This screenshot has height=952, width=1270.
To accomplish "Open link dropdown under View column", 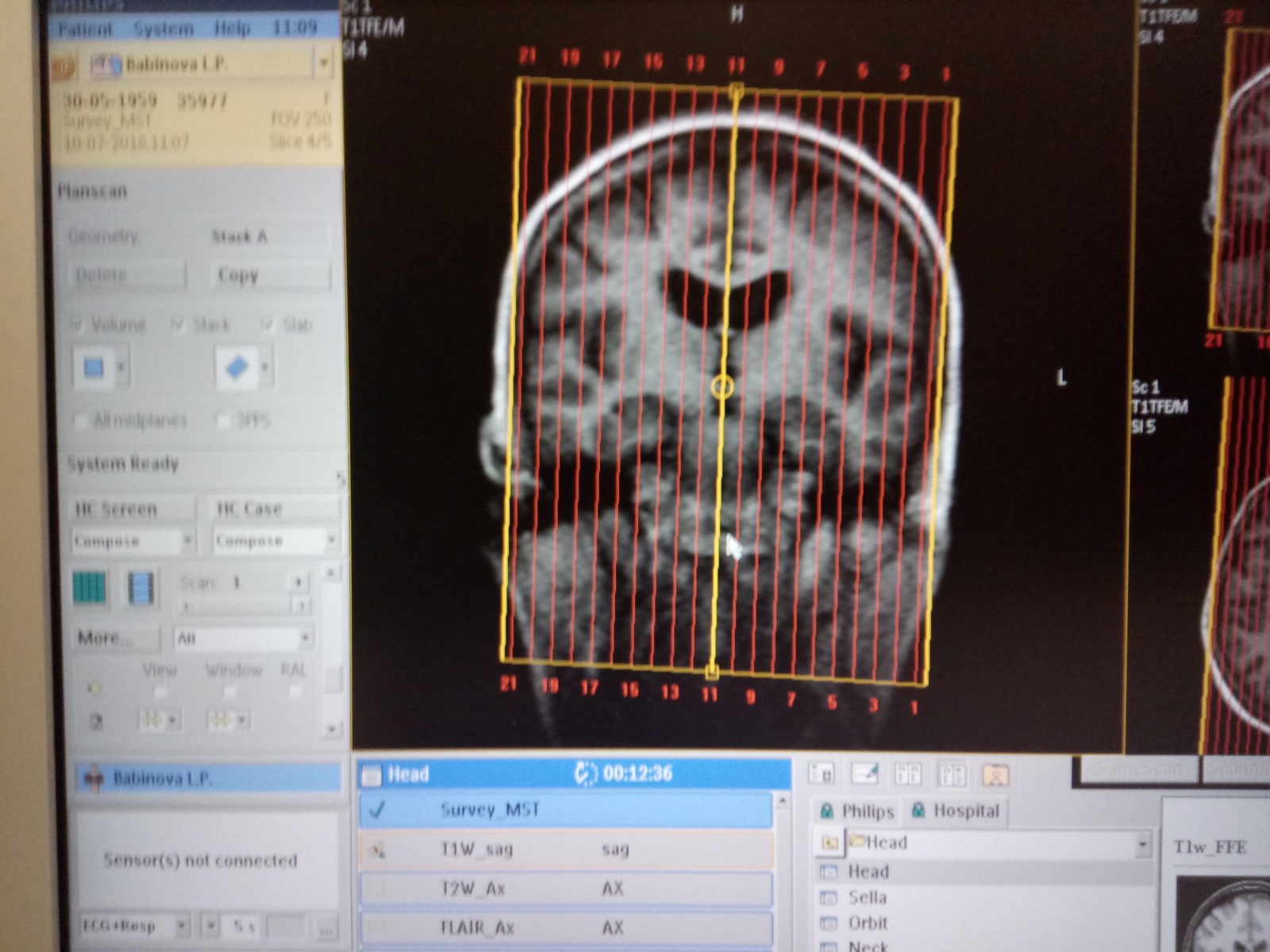I will [159, 720].
